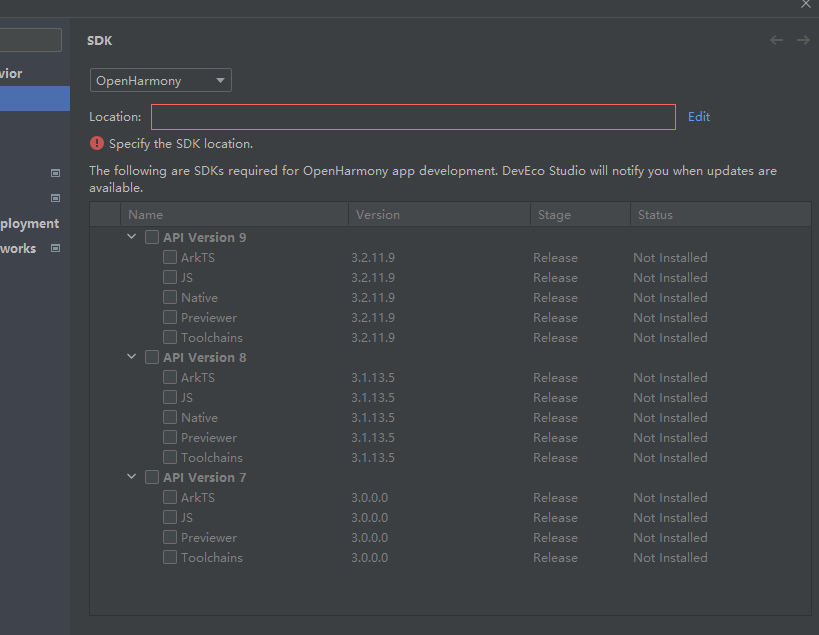This screenshot has width=819, height=635.
Task: Click the project-scope icon directly above Deployment item
Action: point(56,198)
